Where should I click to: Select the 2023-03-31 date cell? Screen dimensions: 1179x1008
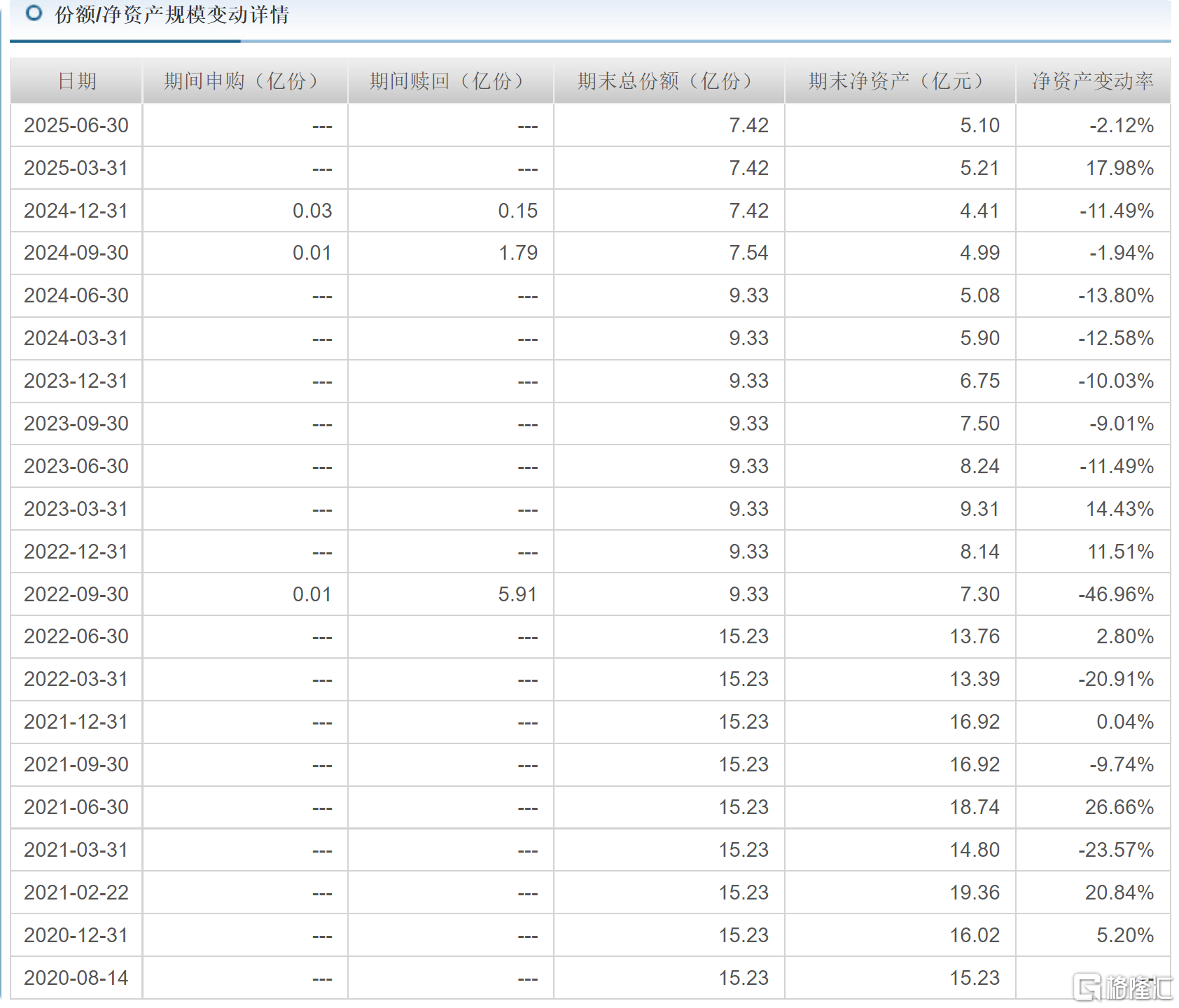pos(76,509)
